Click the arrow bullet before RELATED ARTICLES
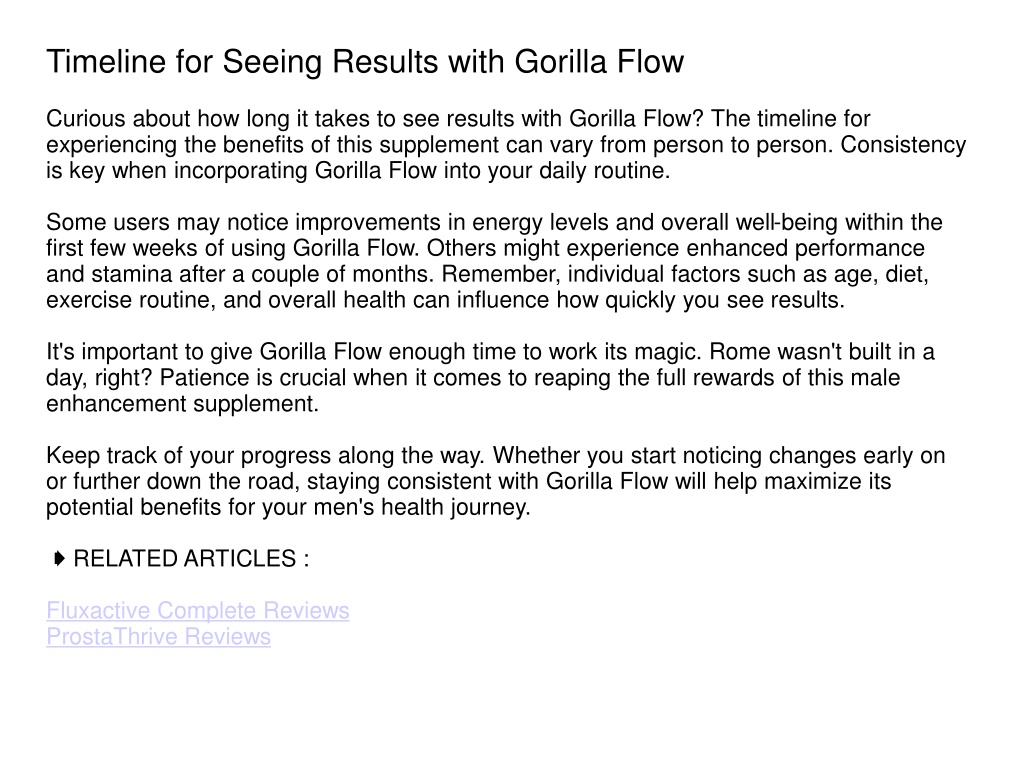The image size is (1023, 767). 59,558
